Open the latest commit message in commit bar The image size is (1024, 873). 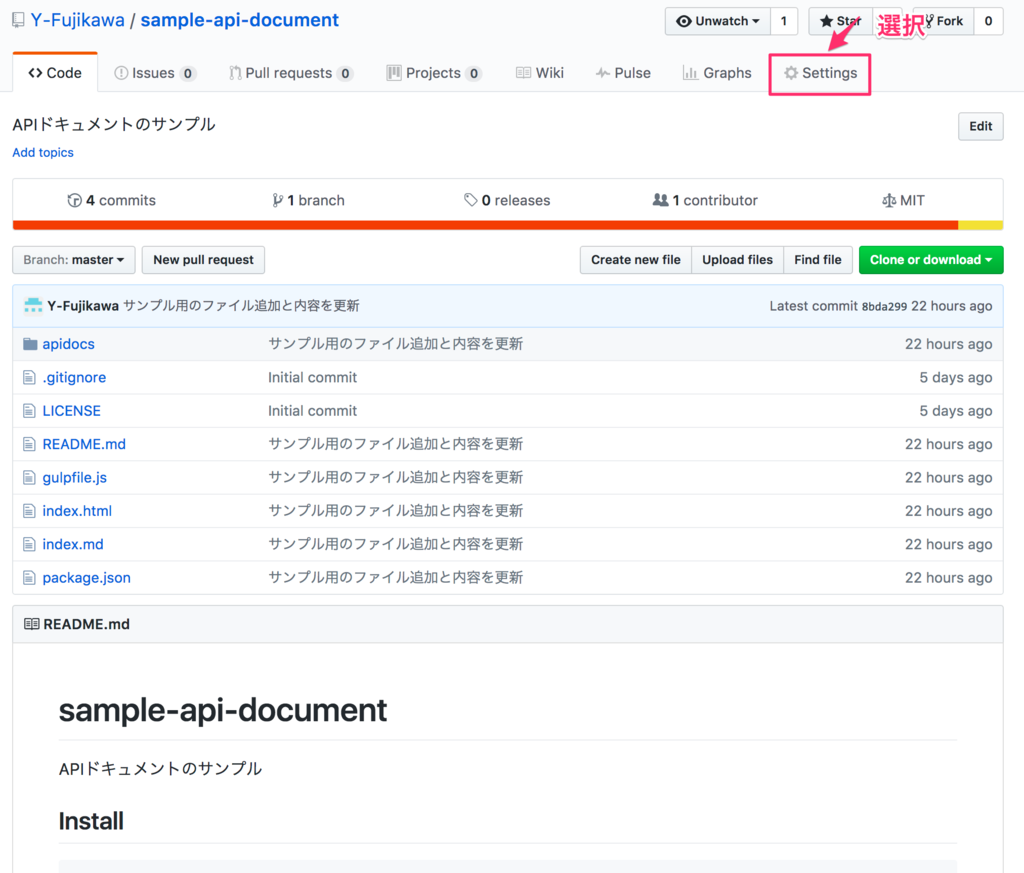click(x=241, y=306)
